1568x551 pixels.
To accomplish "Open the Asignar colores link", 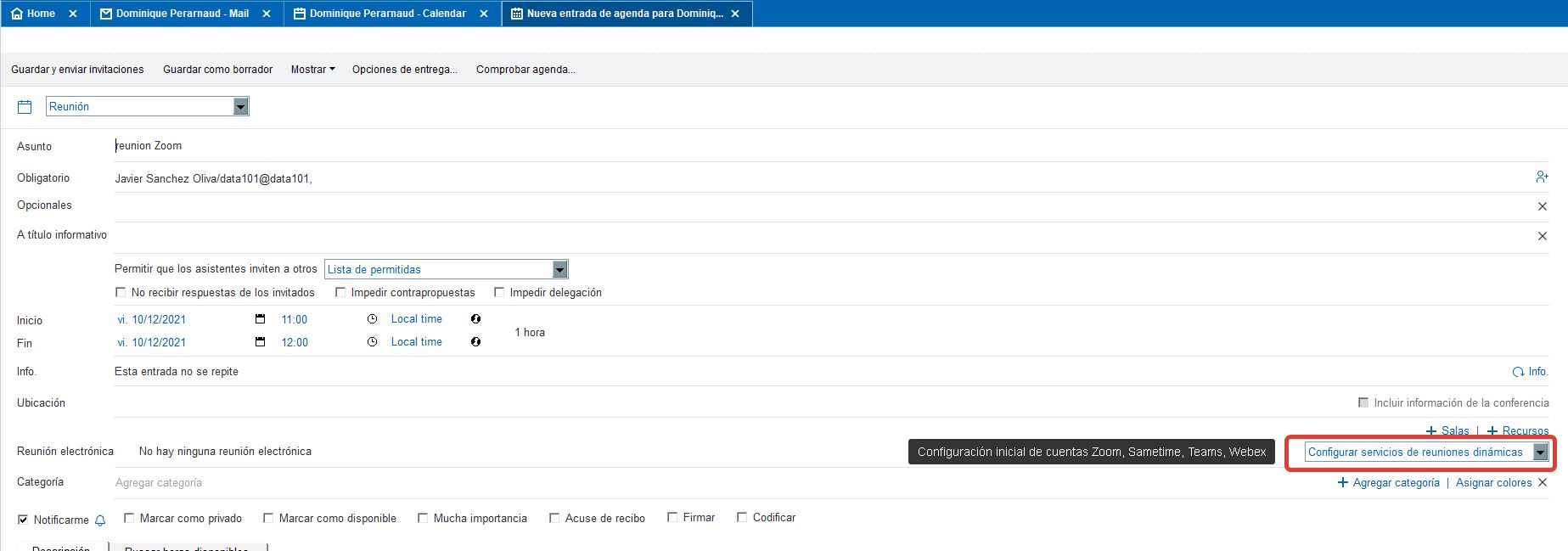I will (1493, 482).
